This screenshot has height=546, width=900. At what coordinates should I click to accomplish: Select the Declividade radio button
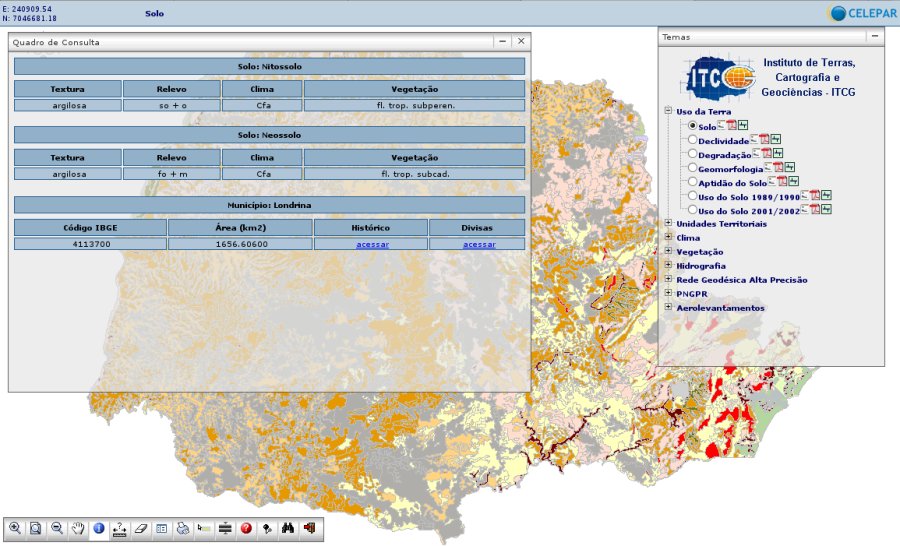tap(692, 141)
